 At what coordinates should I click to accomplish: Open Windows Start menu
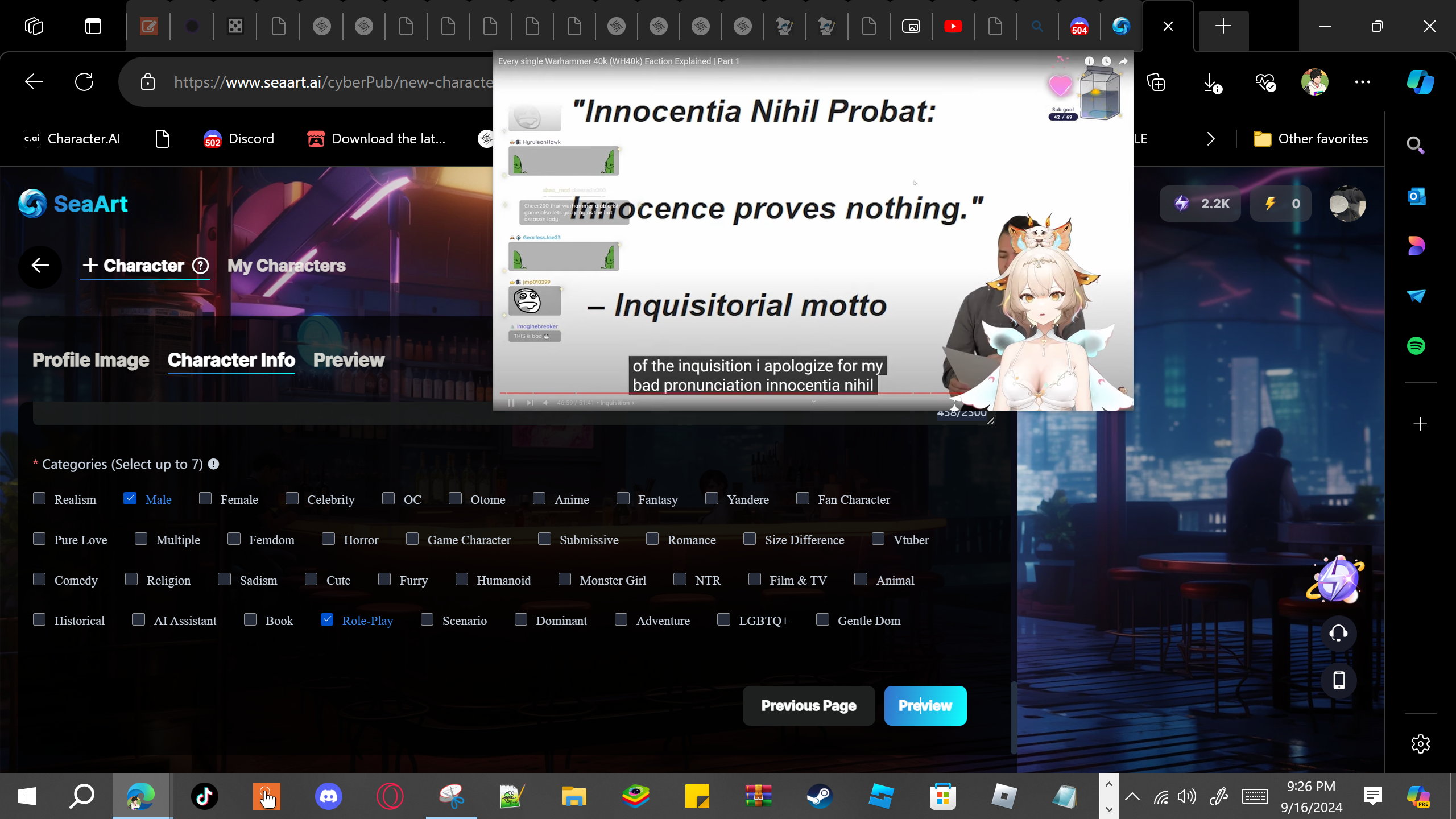pos(27,796)
